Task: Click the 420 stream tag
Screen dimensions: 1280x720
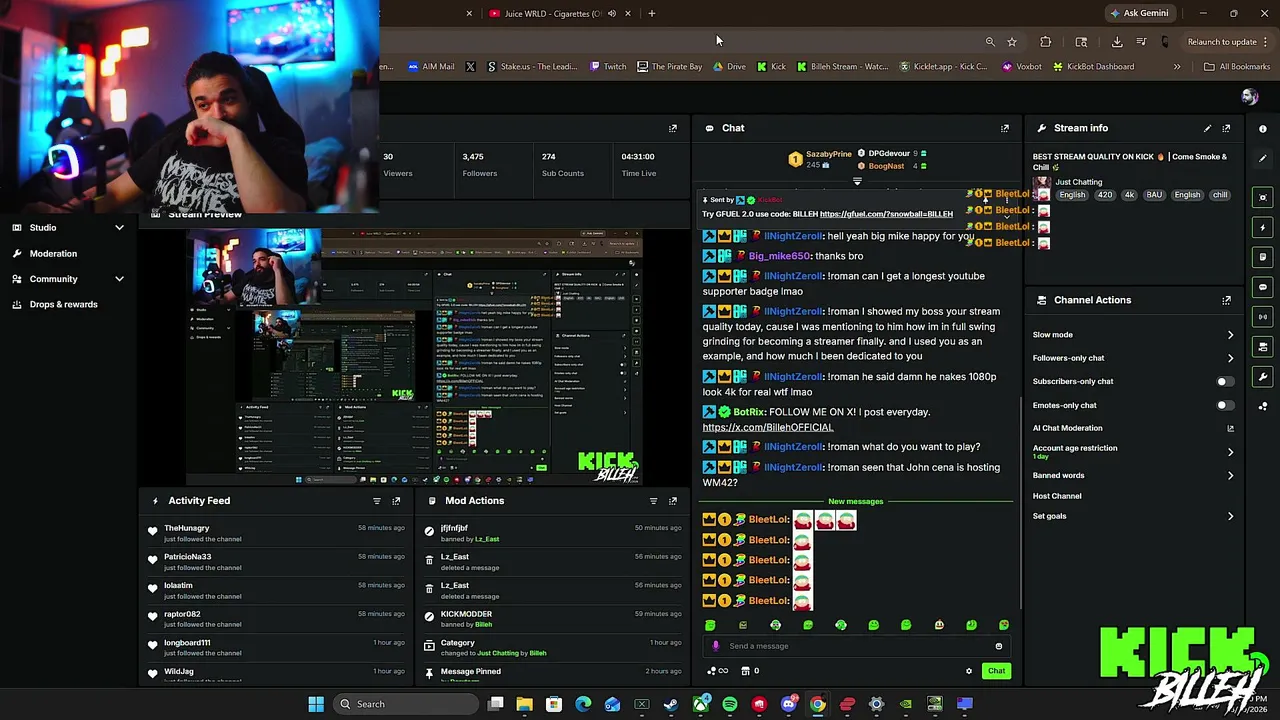Action: click(1104, 195)
